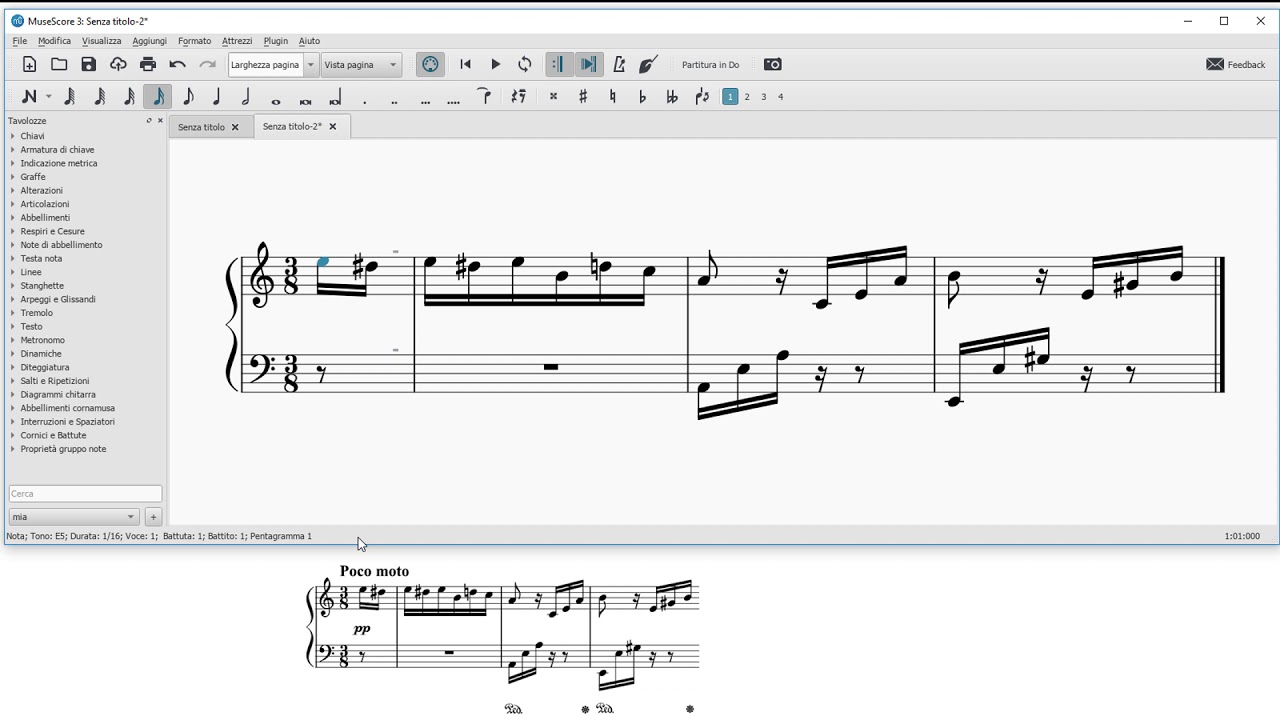This screenshot has height=720, width=1280.
Task: Toggle note input mode N icon
Action: pyautogui.click(x=29, y=96)
